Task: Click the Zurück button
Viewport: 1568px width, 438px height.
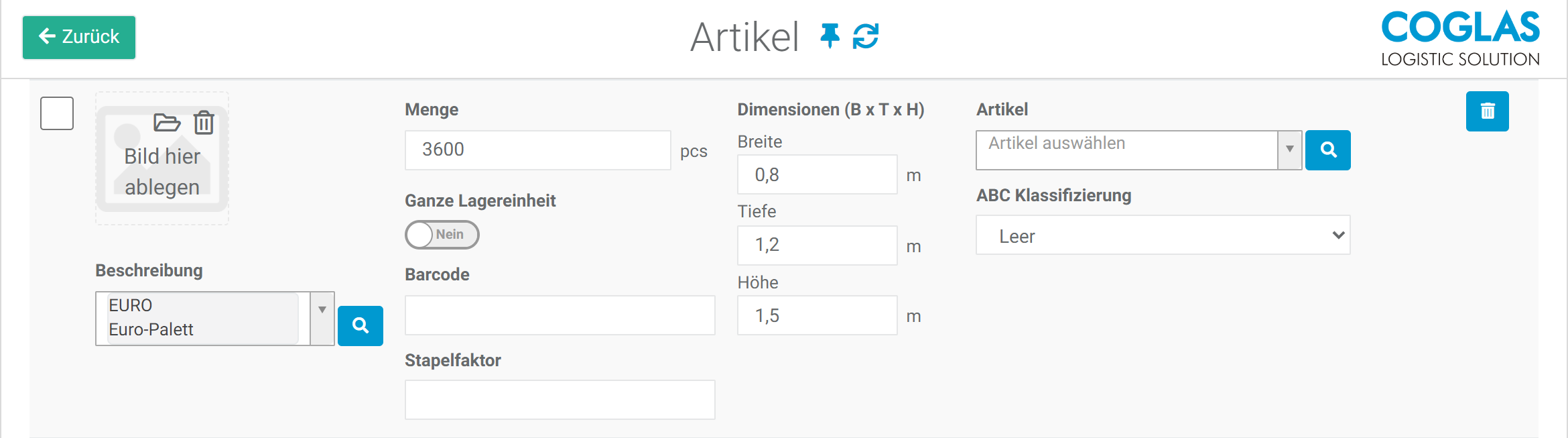Action: [x=78, y=38]
